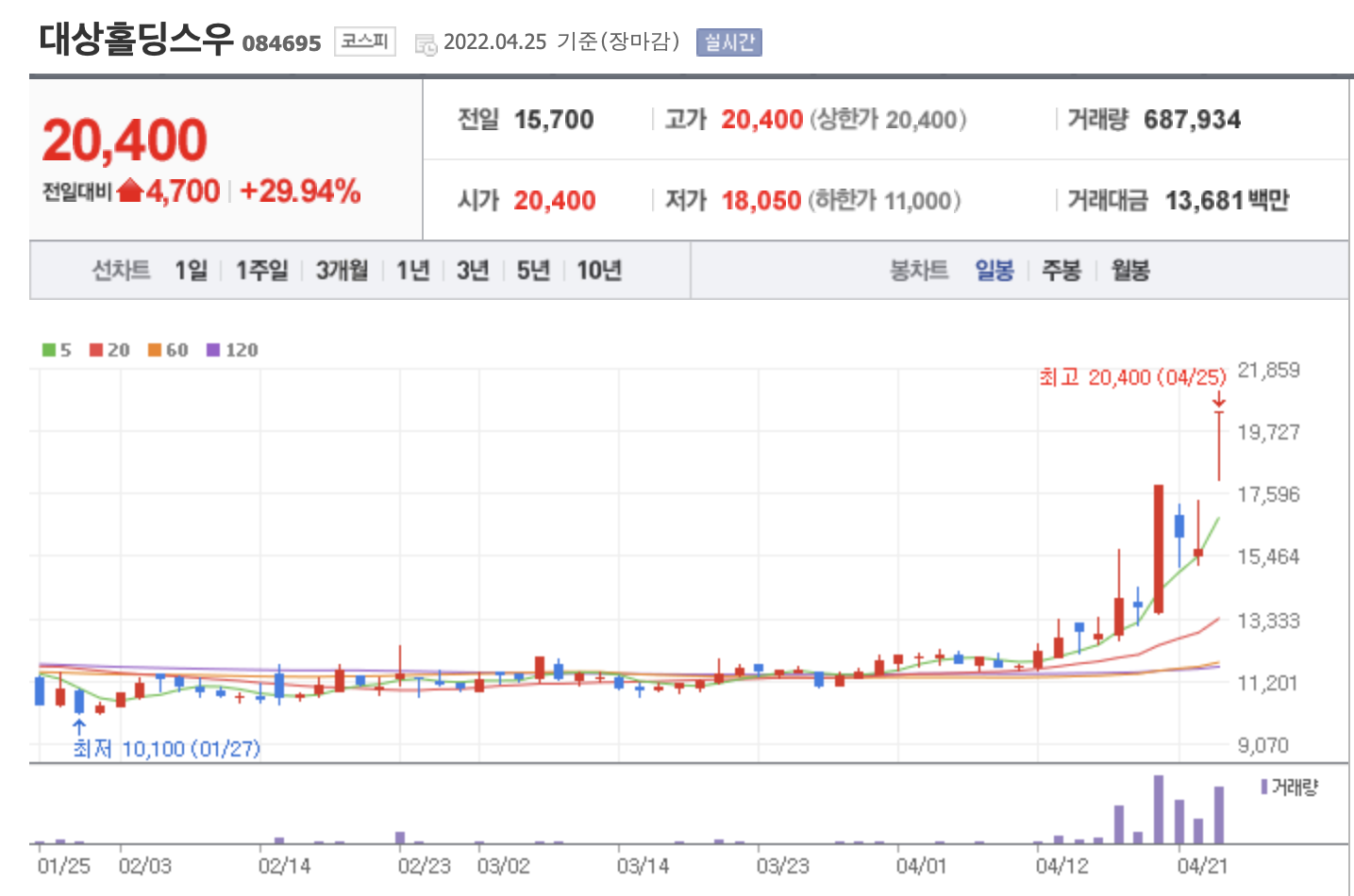Click the 2022.04.25 기준(장마감) date text
Image resolution: width=1354 pixels, height=896 pixels.
coord(561,41)
